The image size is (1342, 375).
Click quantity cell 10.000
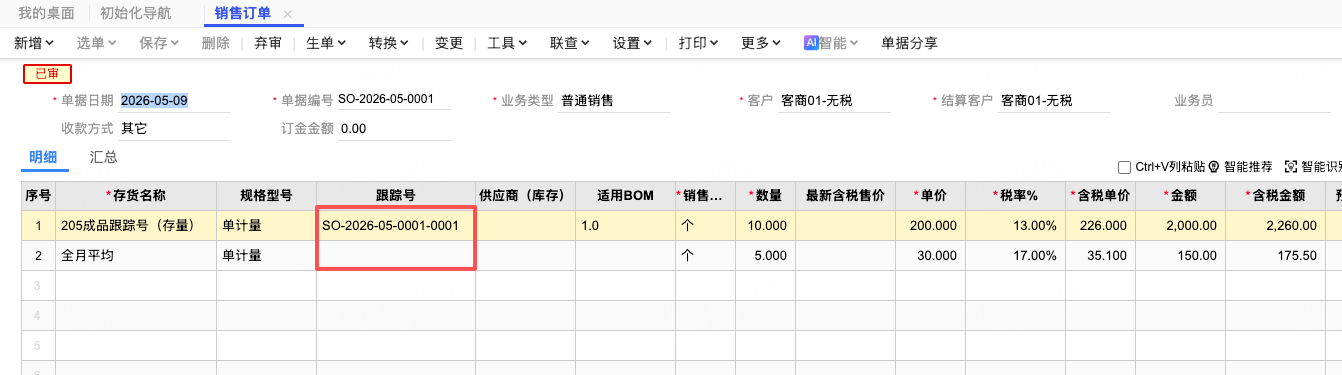(765, 226)
